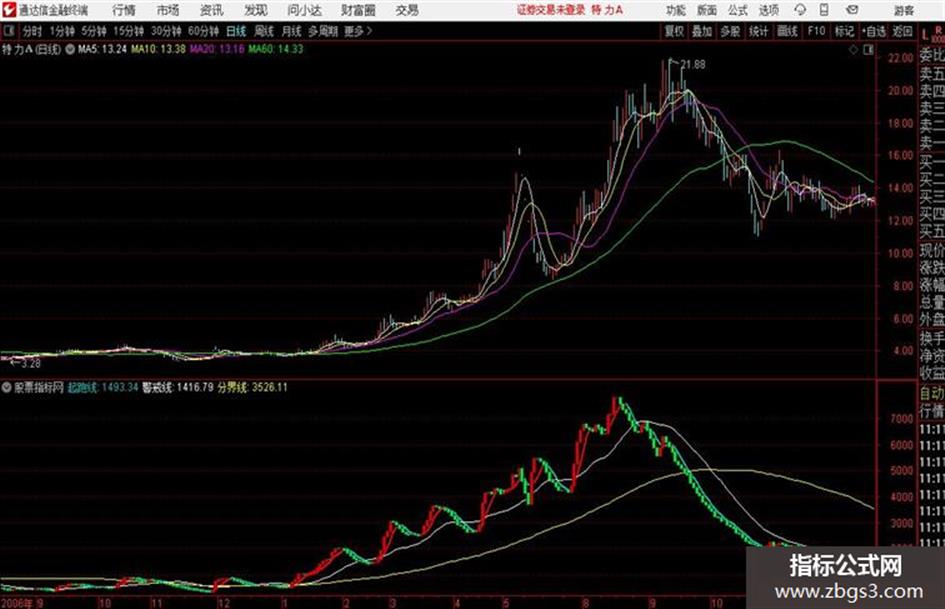This screenshot has width=945, height=609.
Task: Switch to the 5分钟 period tab
Action: tap(94, 31)
